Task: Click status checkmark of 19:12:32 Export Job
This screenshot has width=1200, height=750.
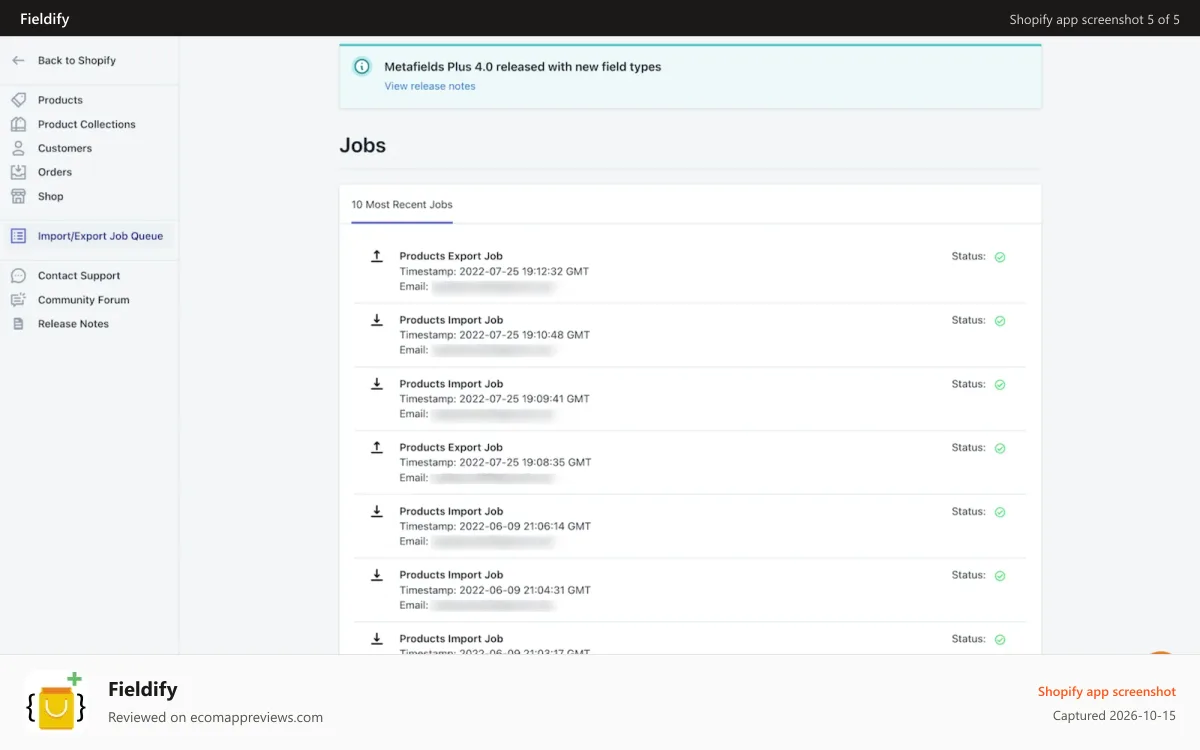Action: 1000,257
